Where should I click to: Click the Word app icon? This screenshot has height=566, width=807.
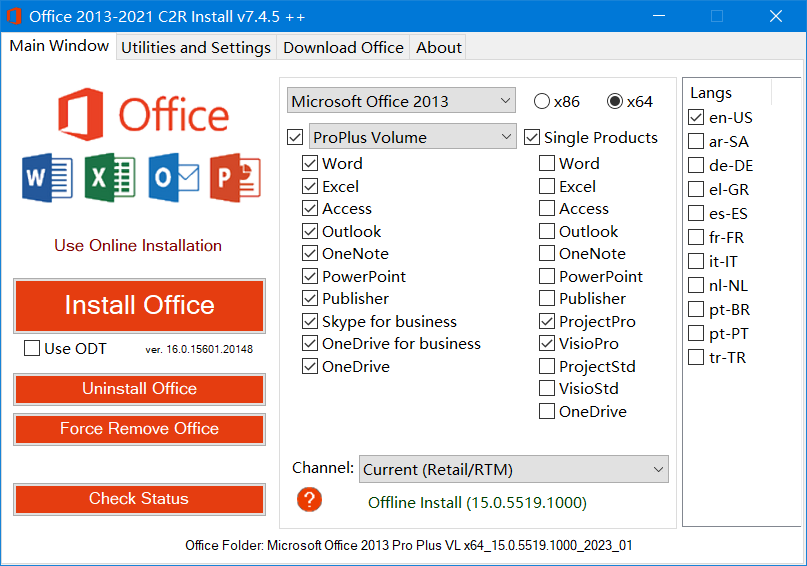[47, 178]
